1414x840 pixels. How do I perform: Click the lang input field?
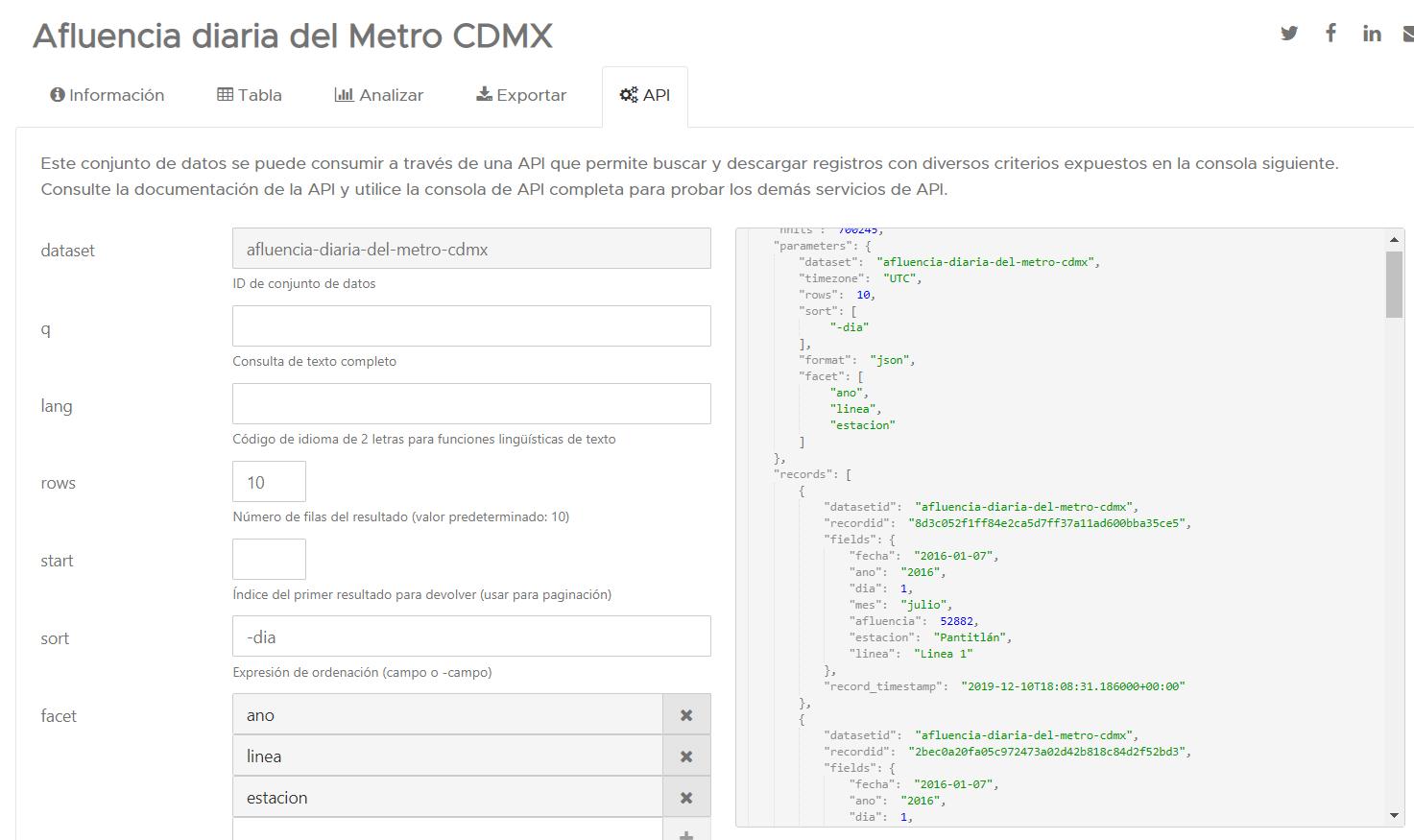click(471, 404)
